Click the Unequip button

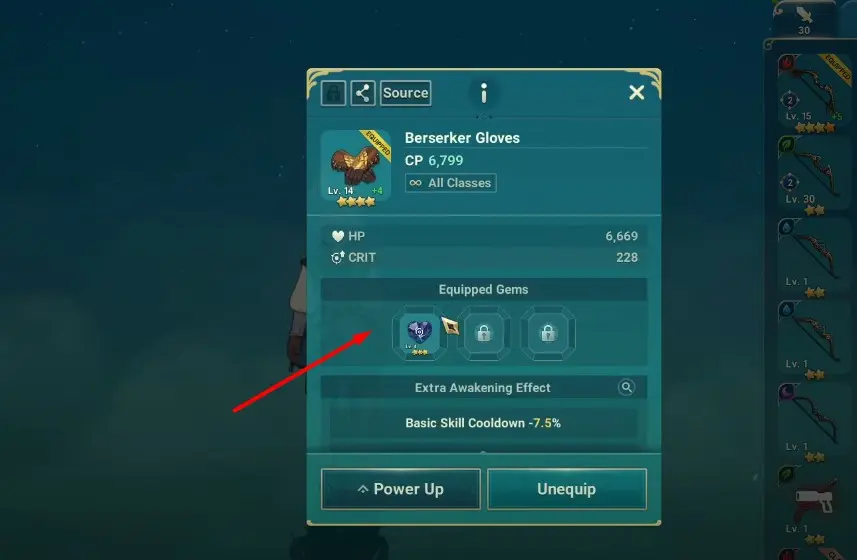click(x=567, y=489)
